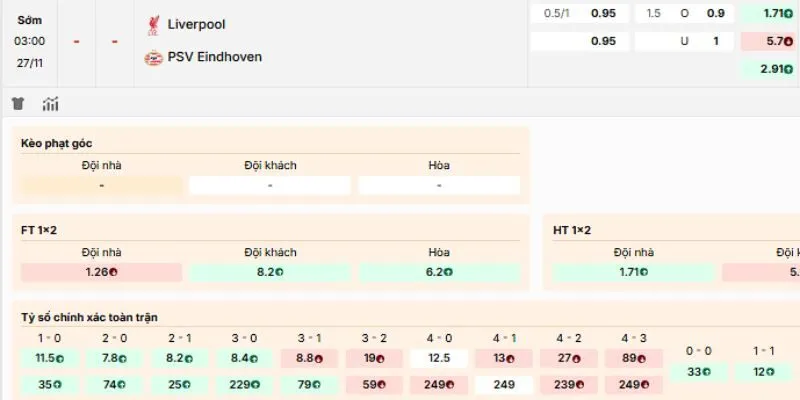
Task: Pick away score odds 59 under 3-2
Action: pos(374,385)
